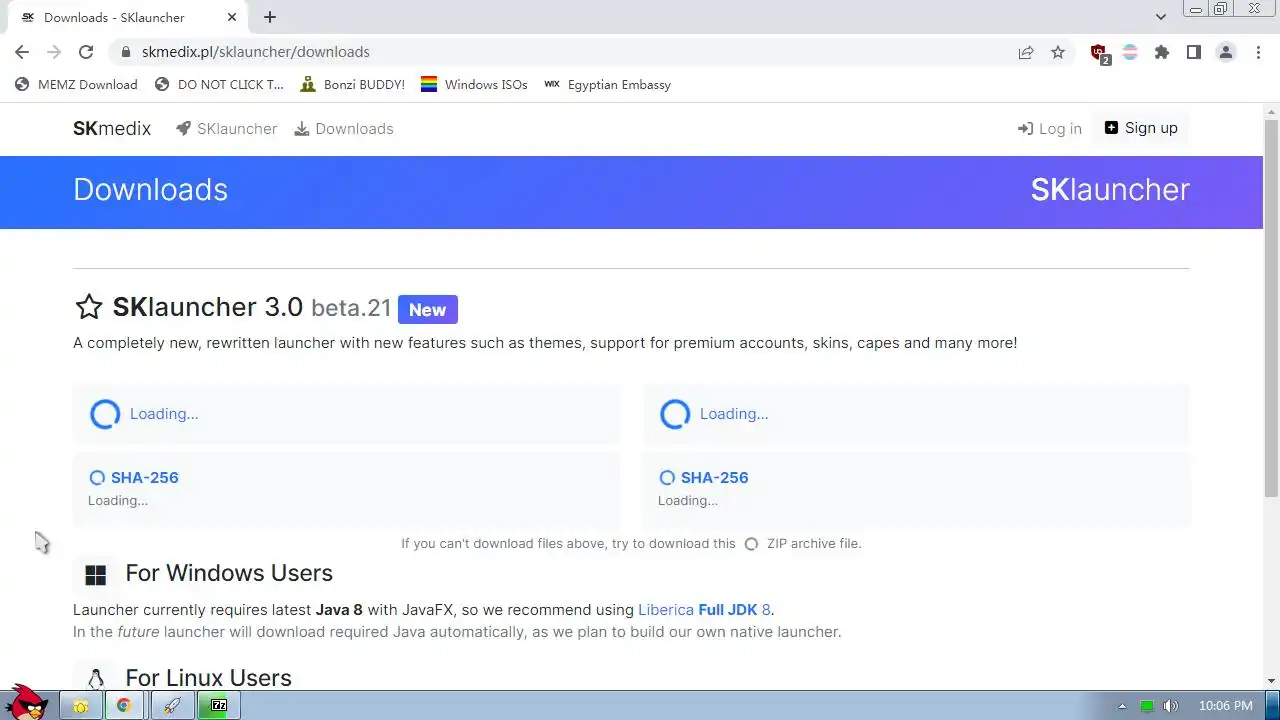Open the yellow folder taskbar icon
1280x720 pixels.
click(80, 705)
